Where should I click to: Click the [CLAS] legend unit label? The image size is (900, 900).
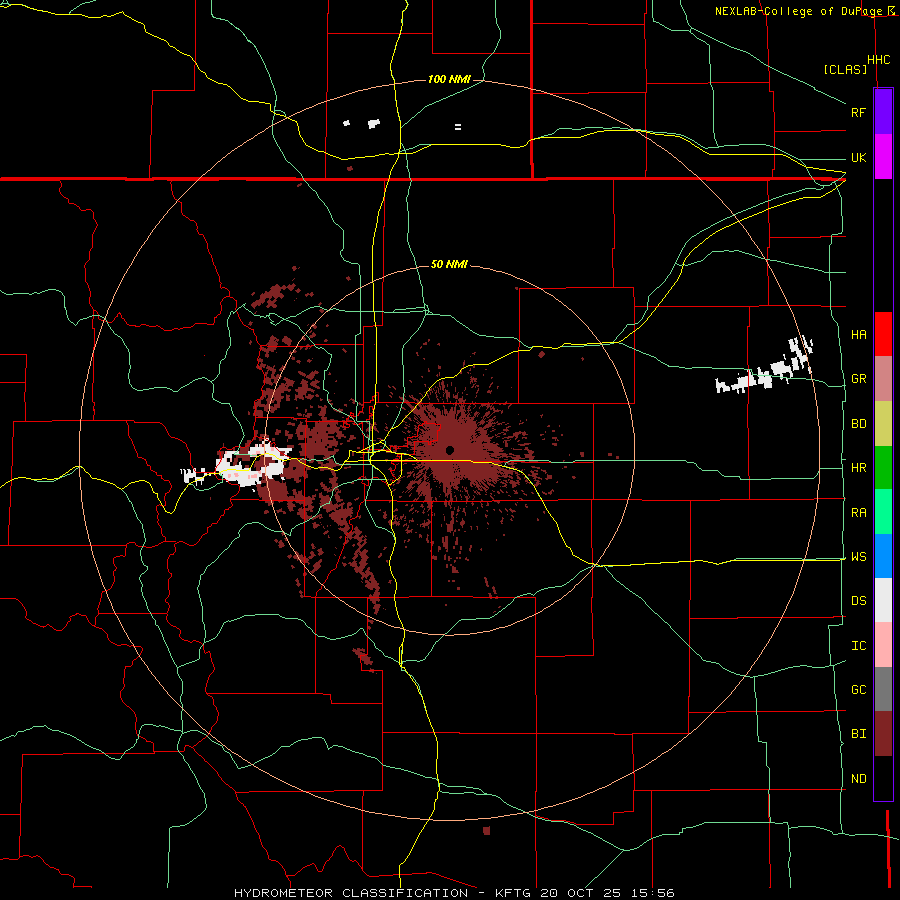845,69
